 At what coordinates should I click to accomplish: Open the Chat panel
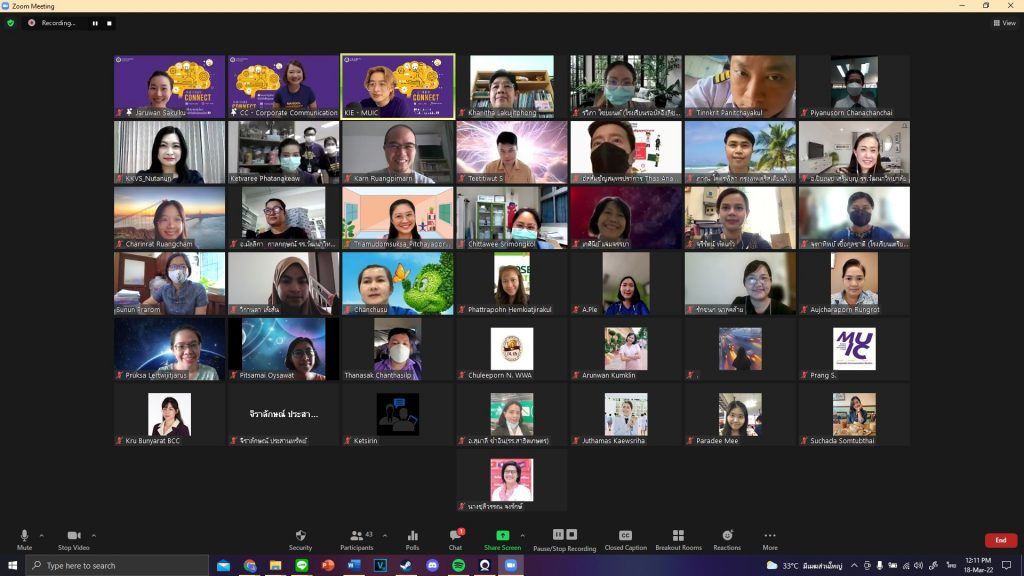click(x=455, y=538)
